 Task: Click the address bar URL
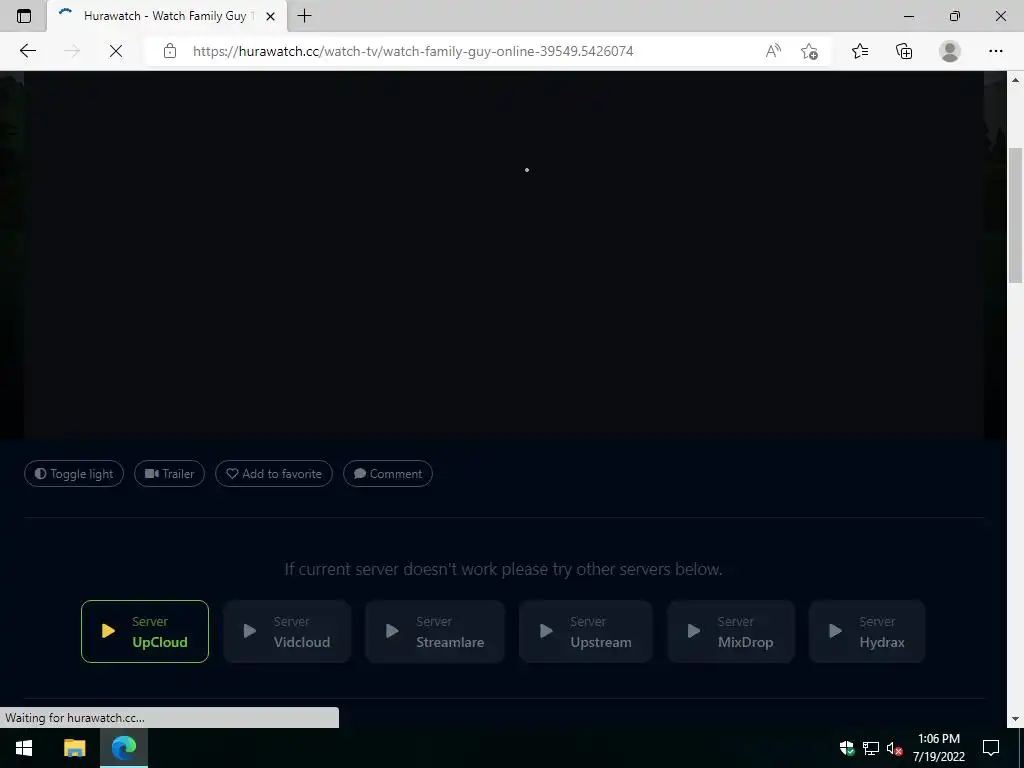point(413,51)
